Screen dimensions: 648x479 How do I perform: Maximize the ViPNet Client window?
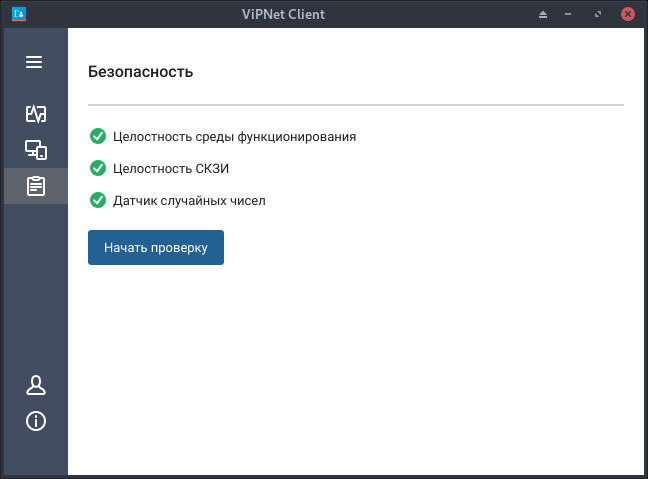point(598,14)
